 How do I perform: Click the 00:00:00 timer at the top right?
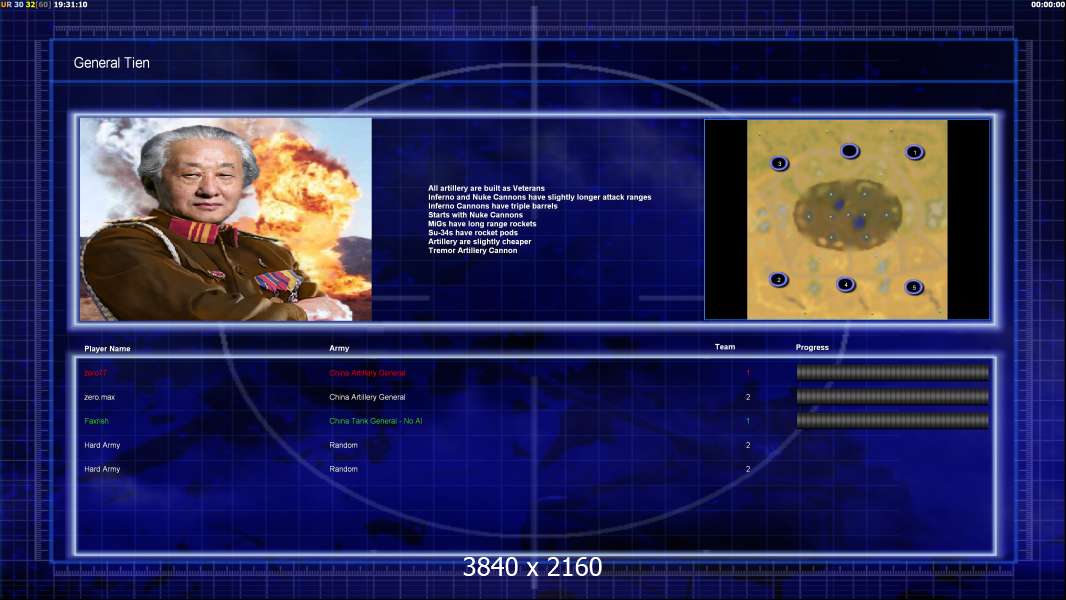click(x=1048, y=4)
